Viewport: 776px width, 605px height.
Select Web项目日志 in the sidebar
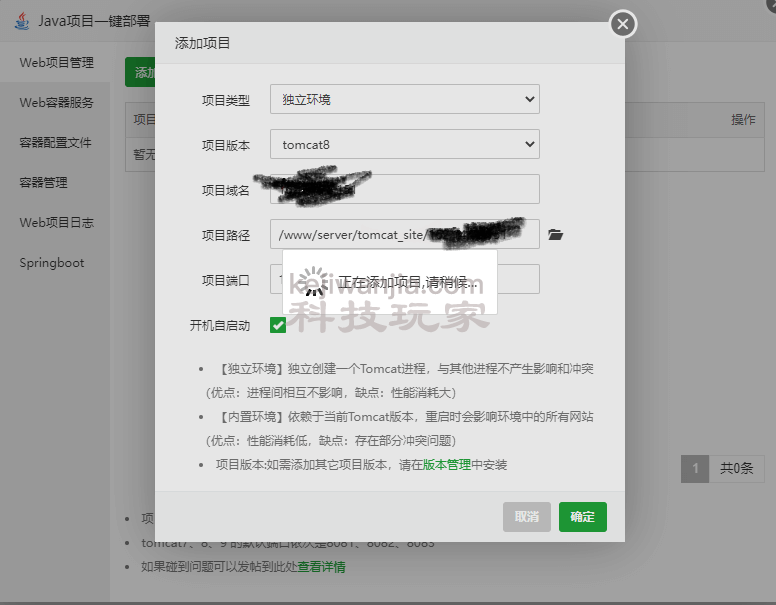[55, 223]
